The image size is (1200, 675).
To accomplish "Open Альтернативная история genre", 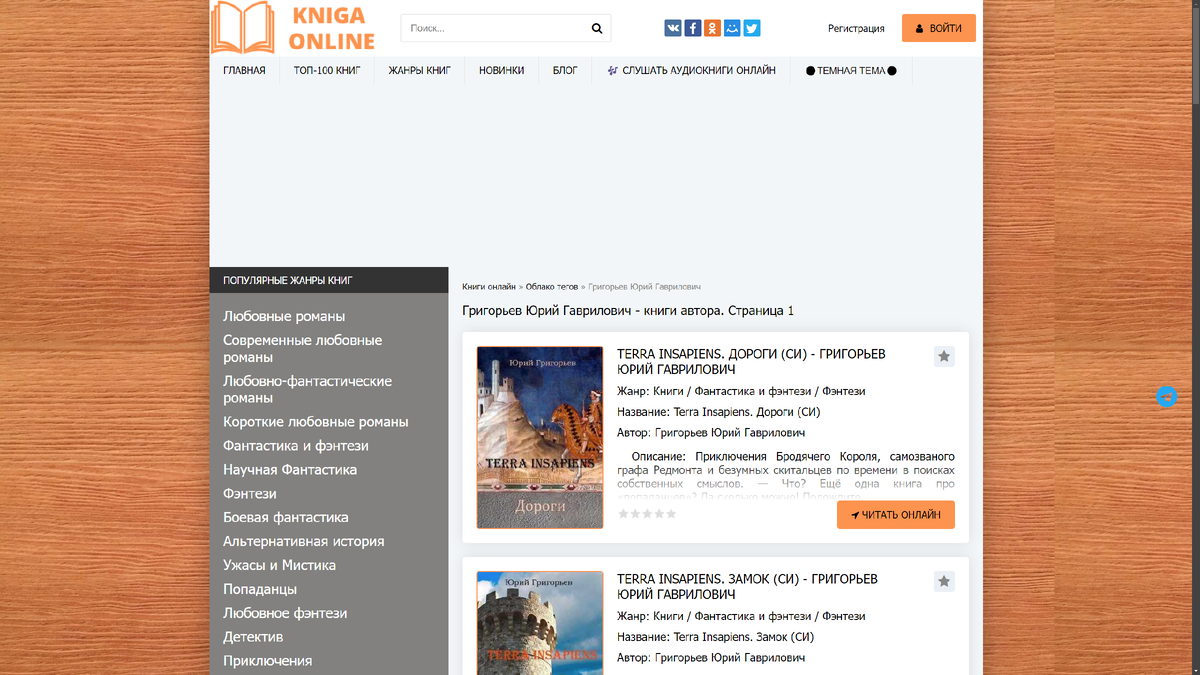I will click(303, 542).
